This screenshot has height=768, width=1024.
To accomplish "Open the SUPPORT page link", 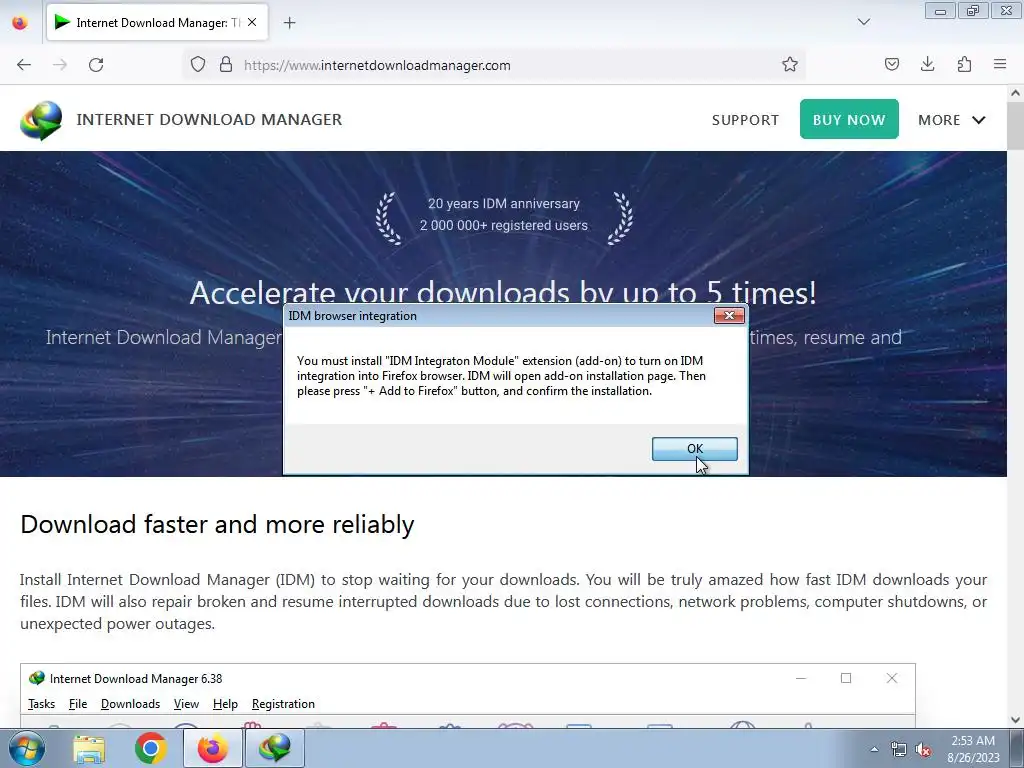I will point(745,120).
